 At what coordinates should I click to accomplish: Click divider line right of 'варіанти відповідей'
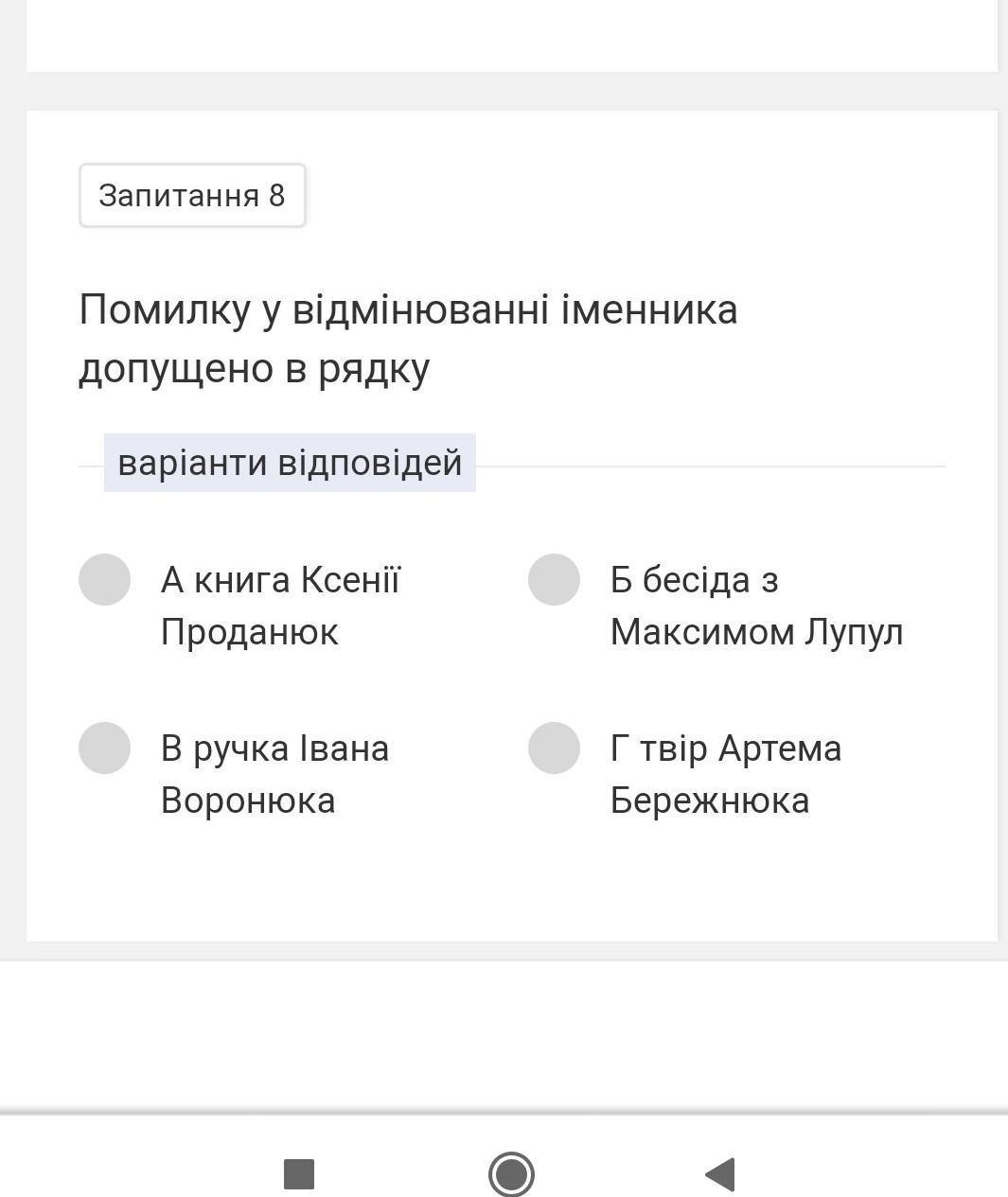coord(710,466)
